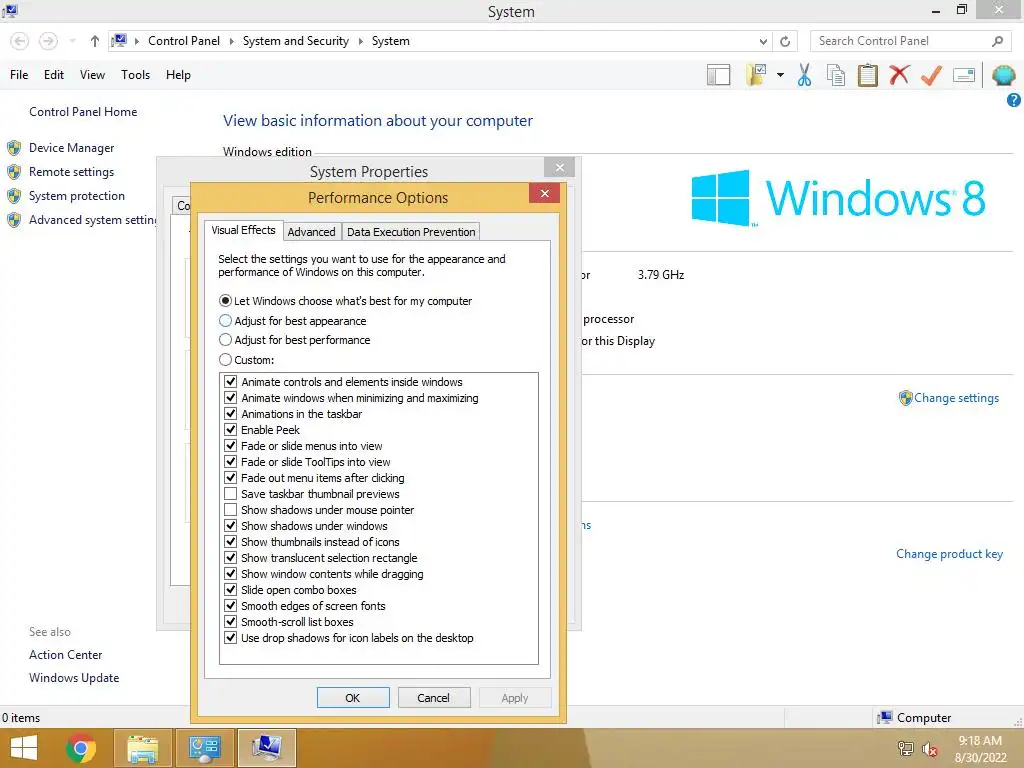This screenshot has width=1024, height=768.
Task: Open Remote settings link
Action: (x=71, y=172)
